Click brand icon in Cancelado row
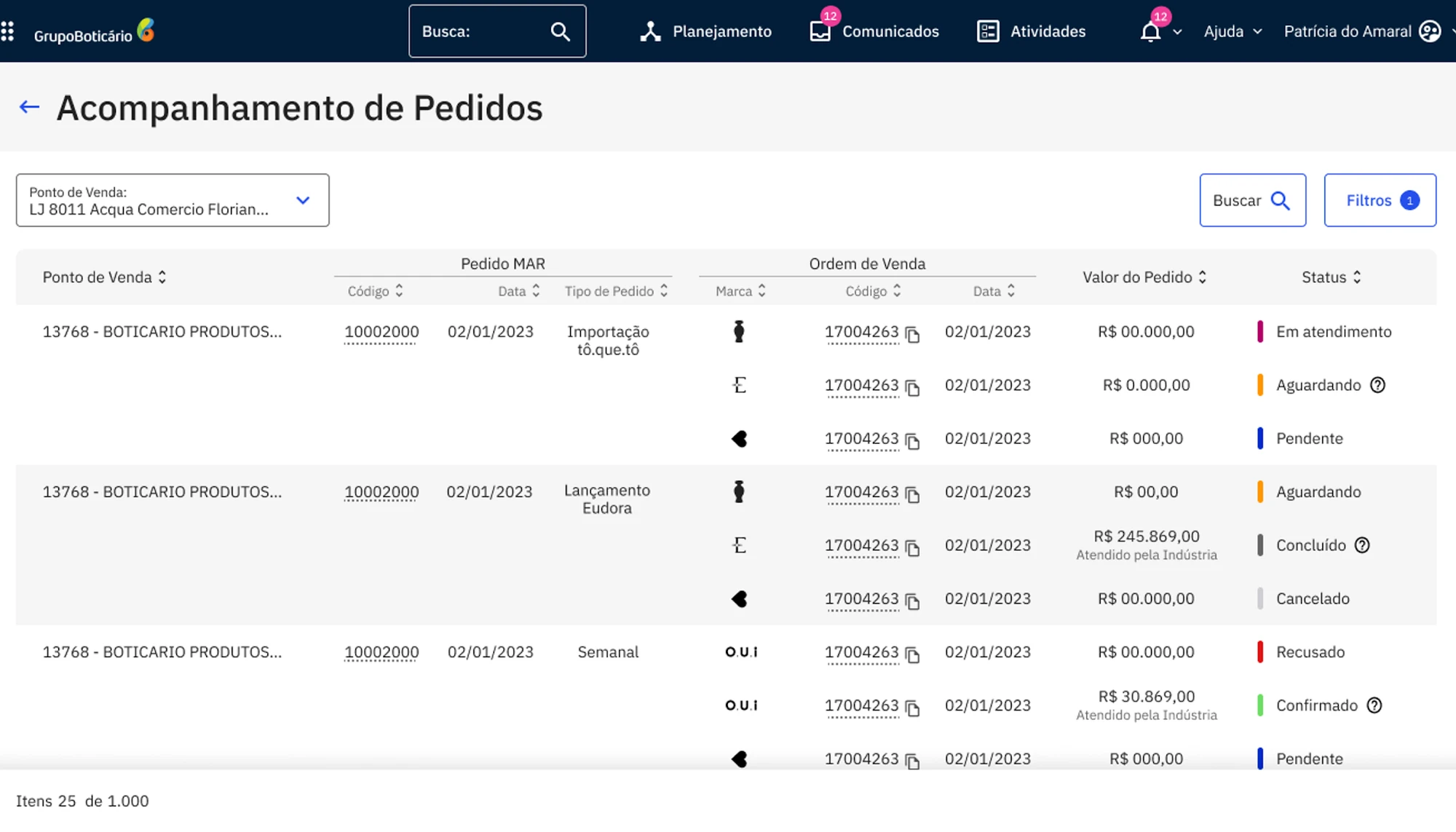The height and width of the screenshot is (832, 1456). click(x=740, y=599)
